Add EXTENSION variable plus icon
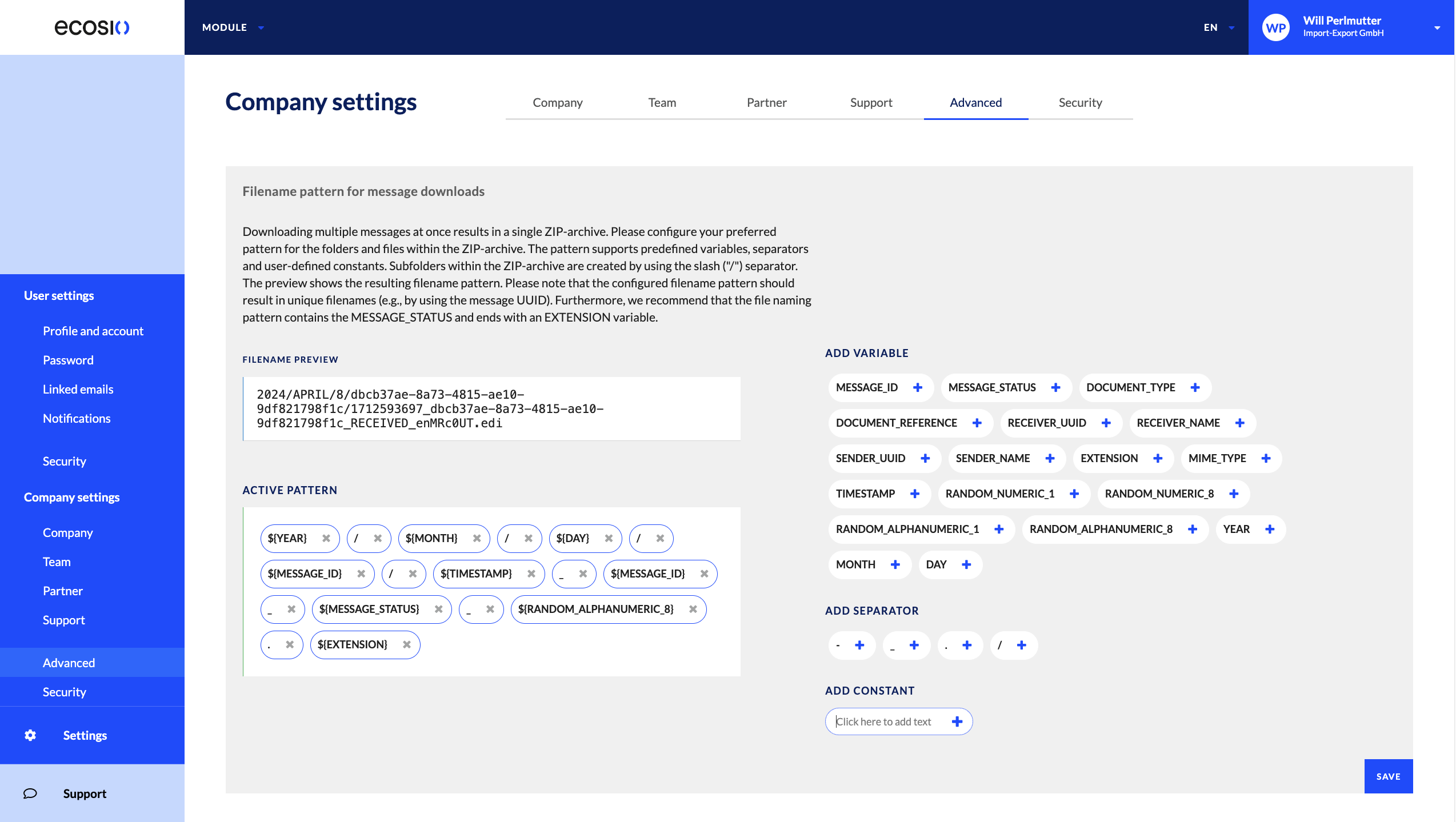The height and width of the screenshot is (822, 1456). [1158, 458]
